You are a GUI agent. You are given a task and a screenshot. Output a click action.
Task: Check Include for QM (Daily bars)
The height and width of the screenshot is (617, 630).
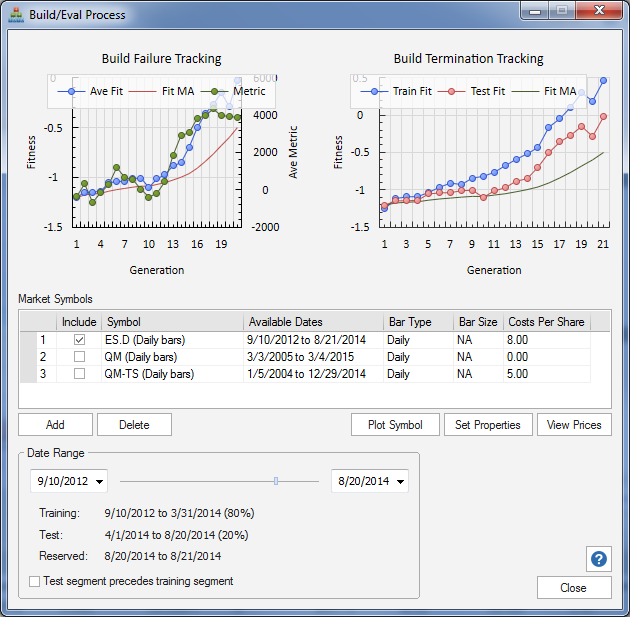coord(79,357)
